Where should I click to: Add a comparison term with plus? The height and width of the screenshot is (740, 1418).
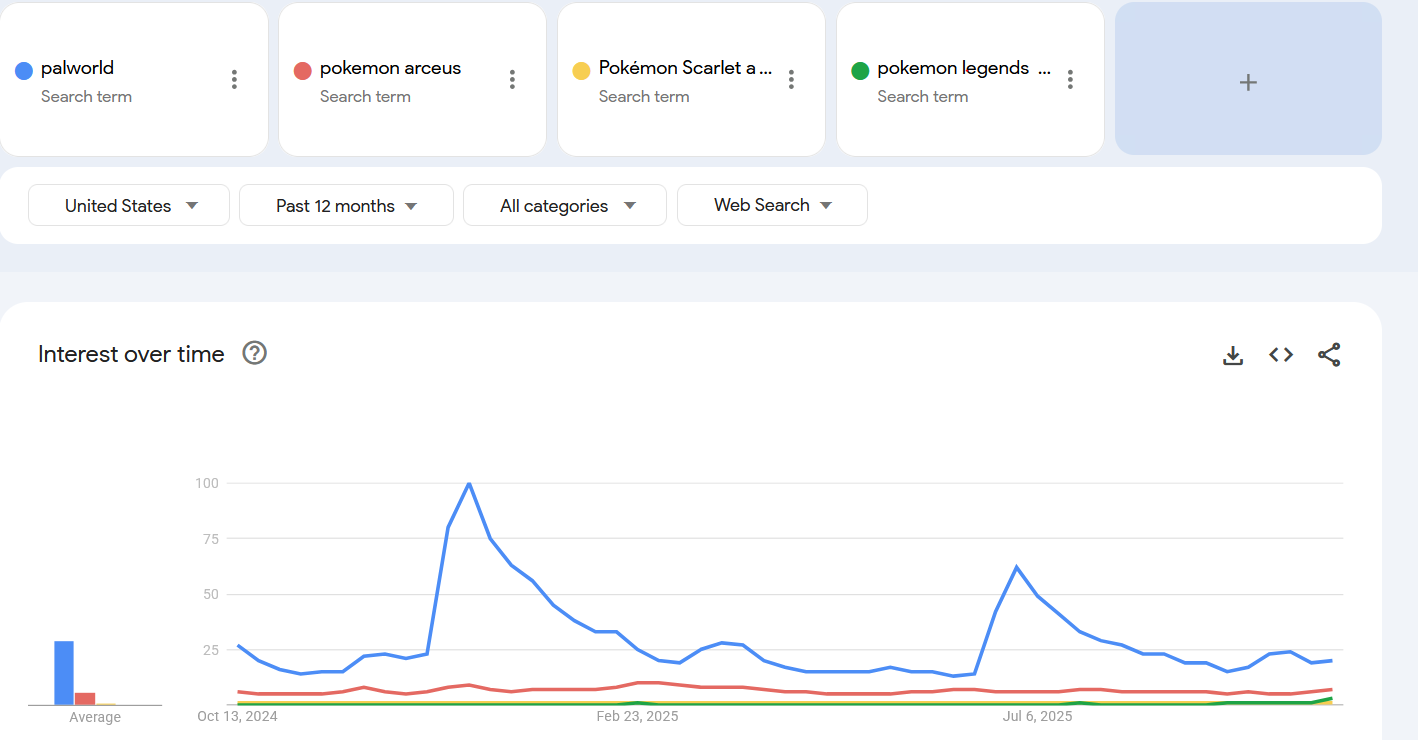coord(1248,82)
